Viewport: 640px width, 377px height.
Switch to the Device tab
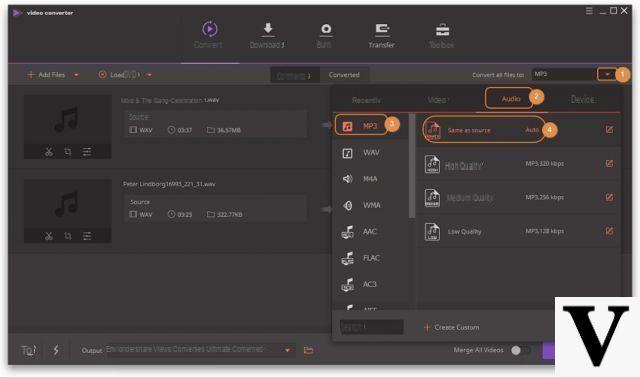click(x=582, y=99)
